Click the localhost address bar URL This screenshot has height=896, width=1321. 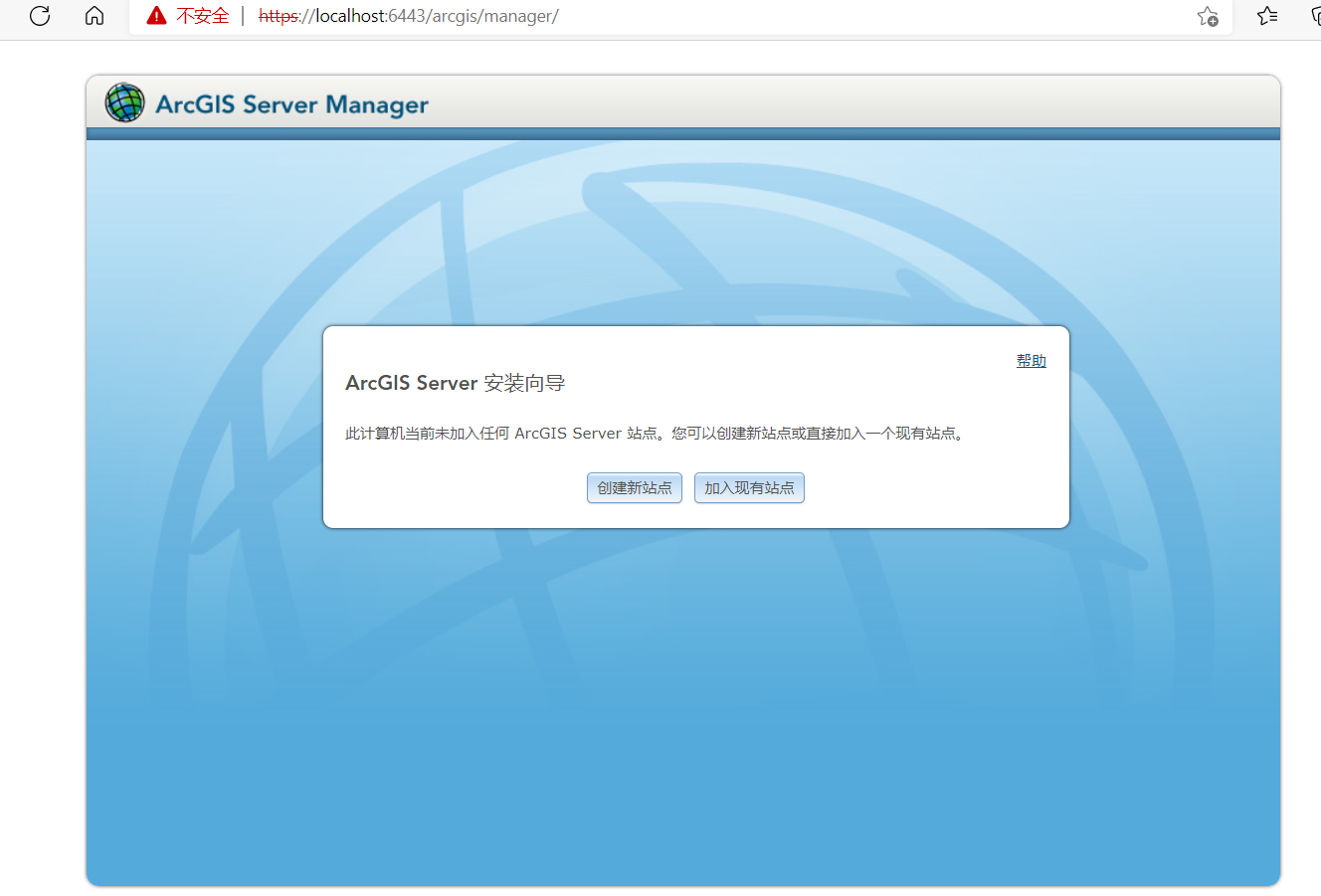click(x=409, y=16)
